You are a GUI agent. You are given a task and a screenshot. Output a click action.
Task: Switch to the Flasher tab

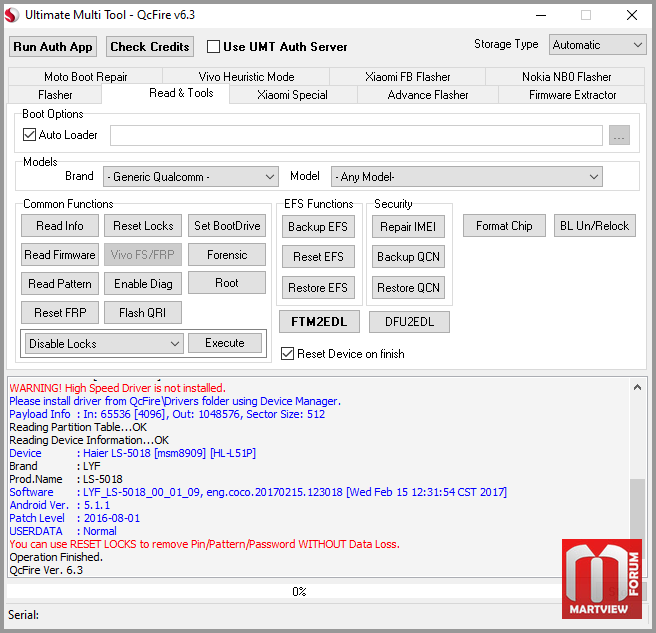[x=55, y=95]
